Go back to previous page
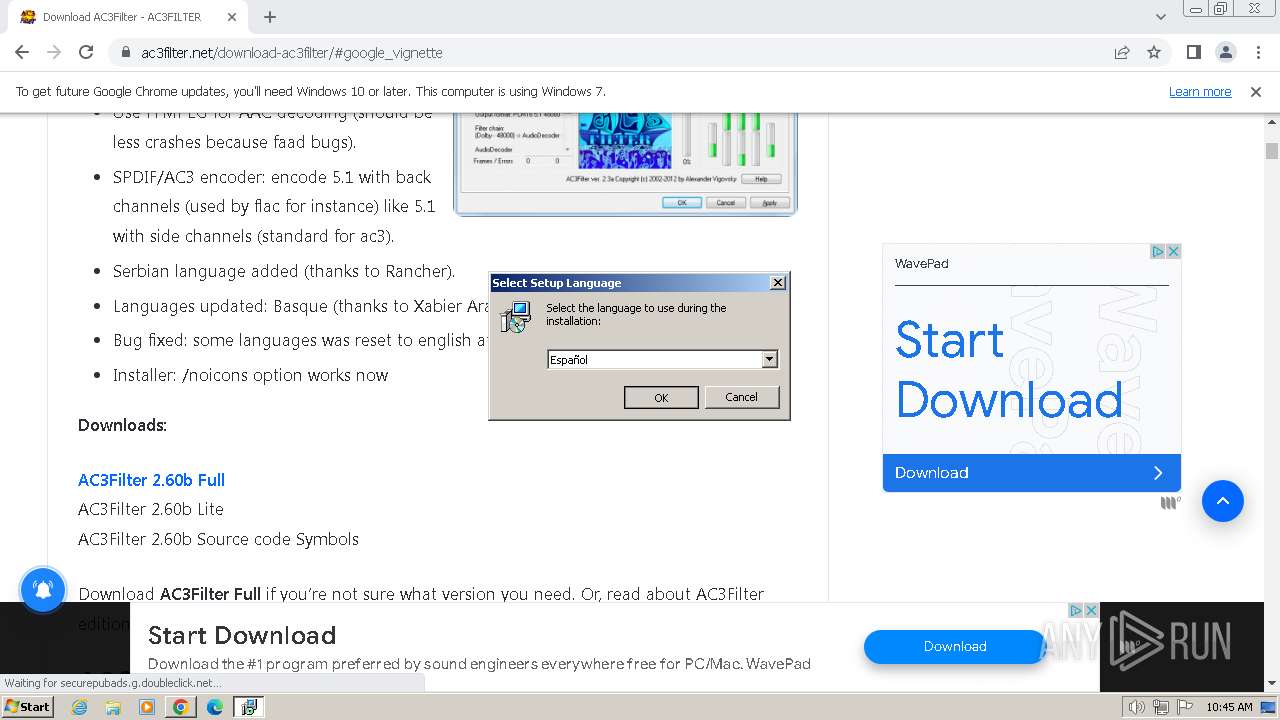Viewport: 1280px width, 720px height. [x=22, y=53]
